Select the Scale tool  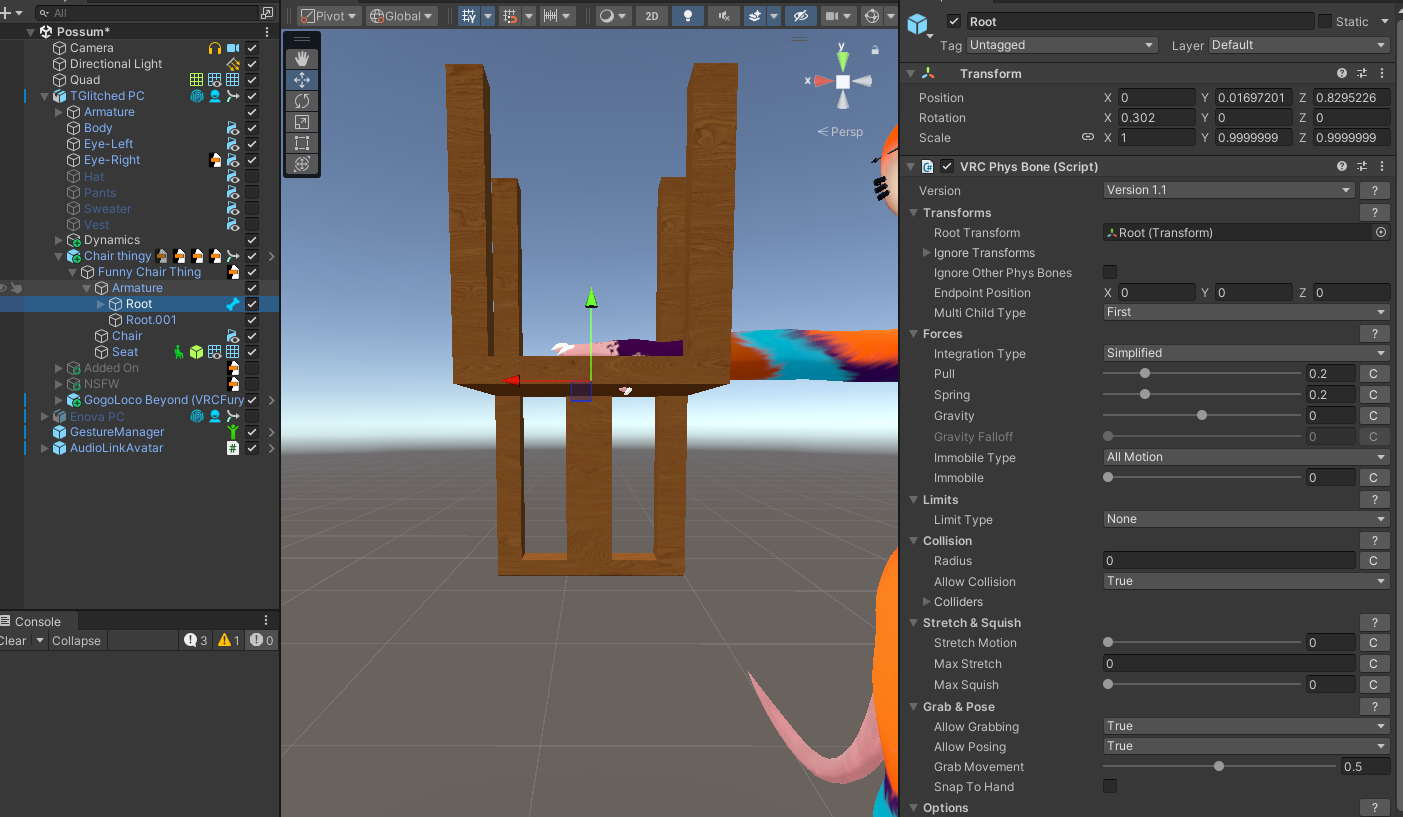coord(302,122)
